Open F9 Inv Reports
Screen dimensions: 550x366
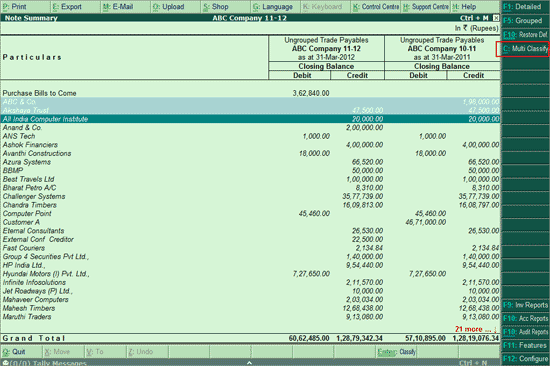[525, 305]
